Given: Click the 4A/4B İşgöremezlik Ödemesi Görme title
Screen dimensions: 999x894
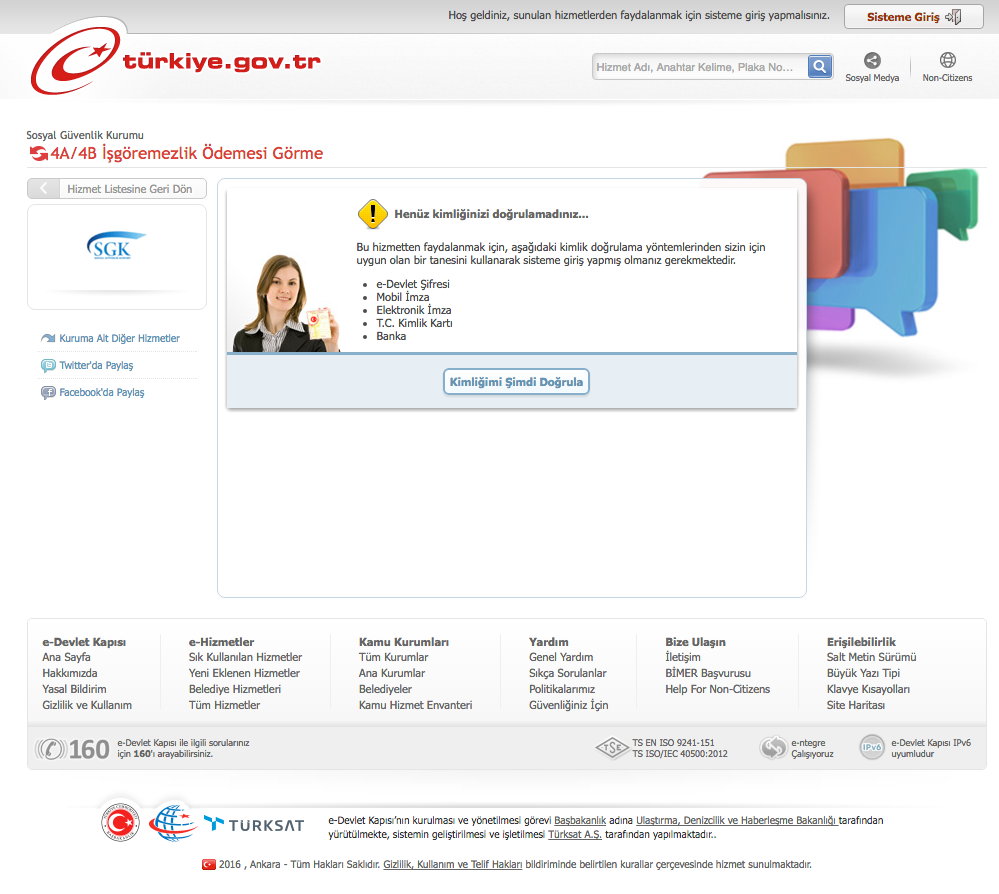Looking at the screenshot, I should (187, 153).
